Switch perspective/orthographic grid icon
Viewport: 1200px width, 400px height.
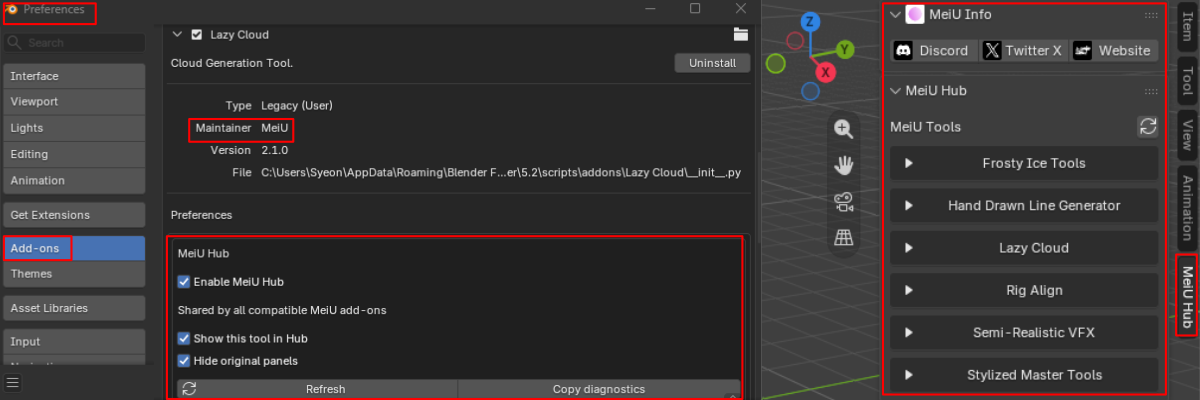pos(843,237)
